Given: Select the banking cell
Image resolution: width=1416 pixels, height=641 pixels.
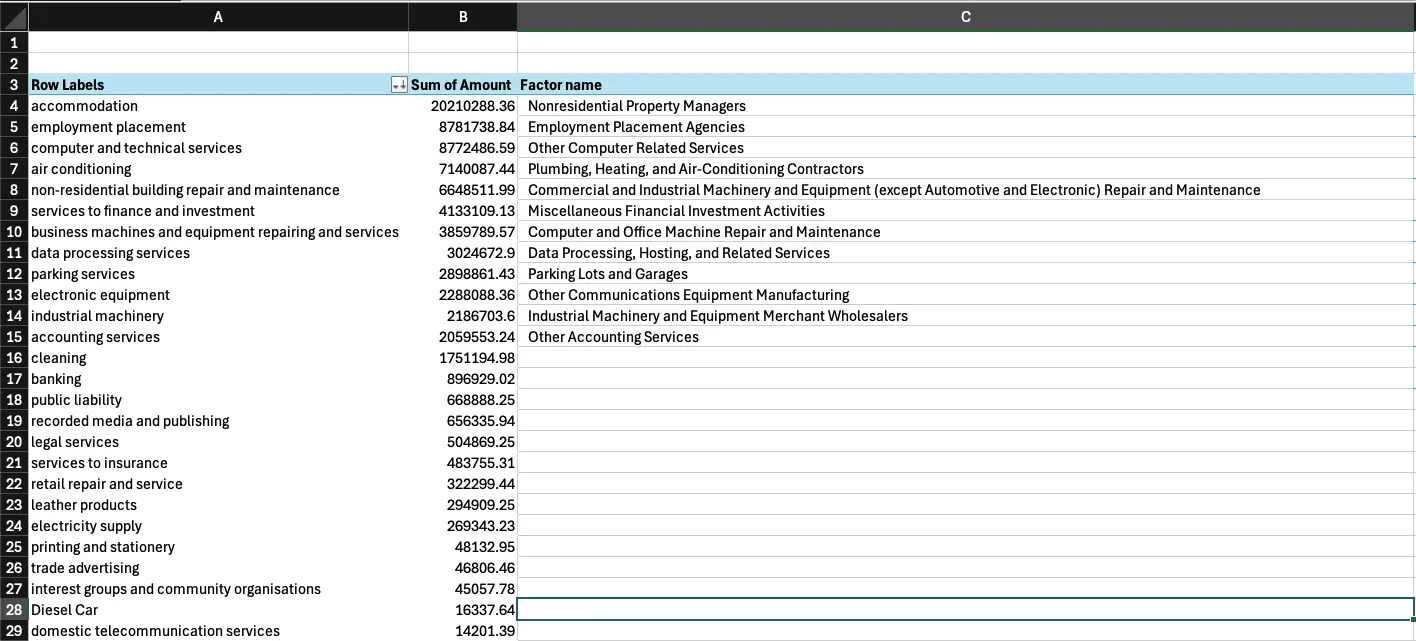Looking at the screenshot, I should [218, 379].
